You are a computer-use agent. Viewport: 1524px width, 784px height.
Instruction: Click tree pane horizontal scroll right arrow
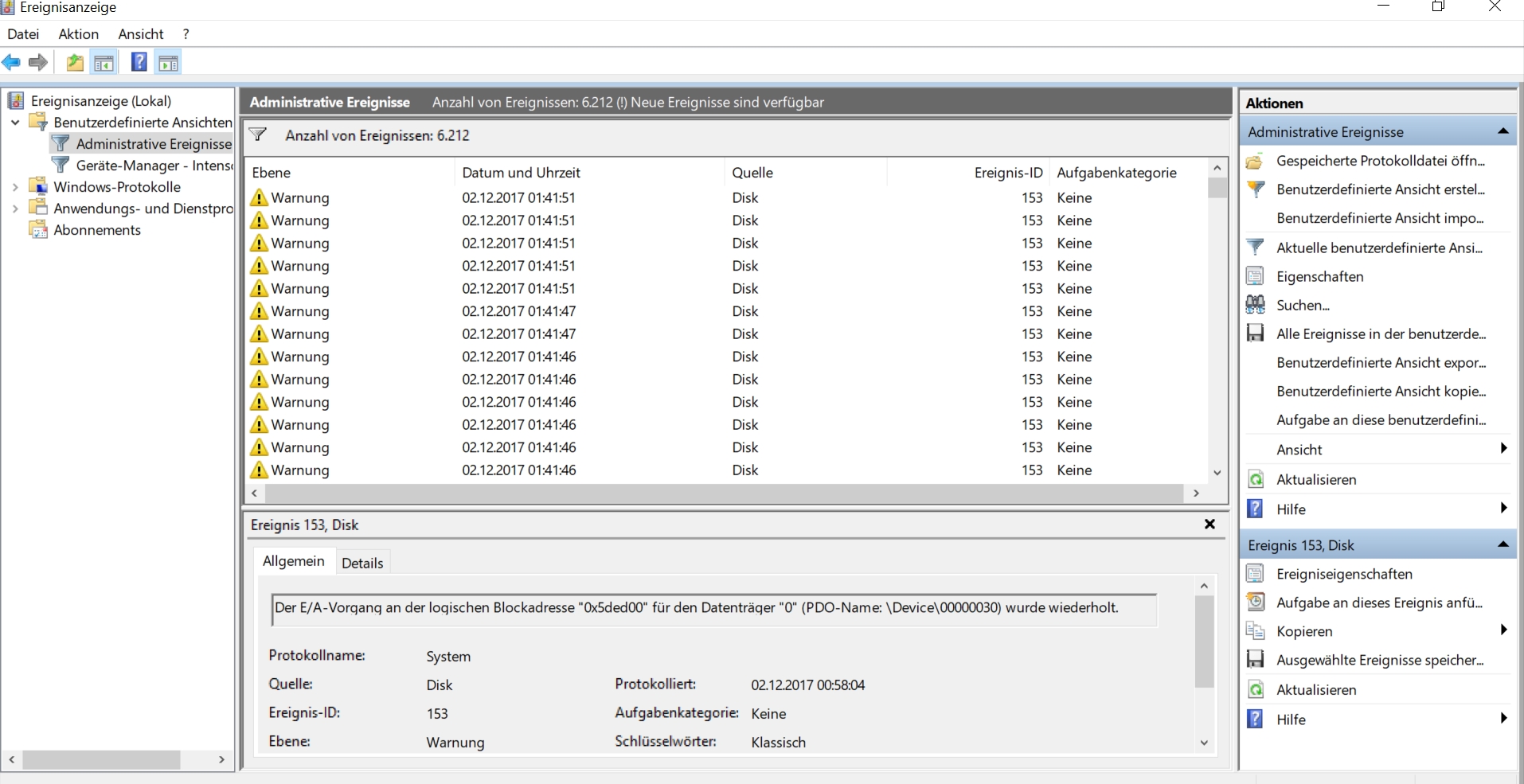pyautogui.click(x=221, y=760)
